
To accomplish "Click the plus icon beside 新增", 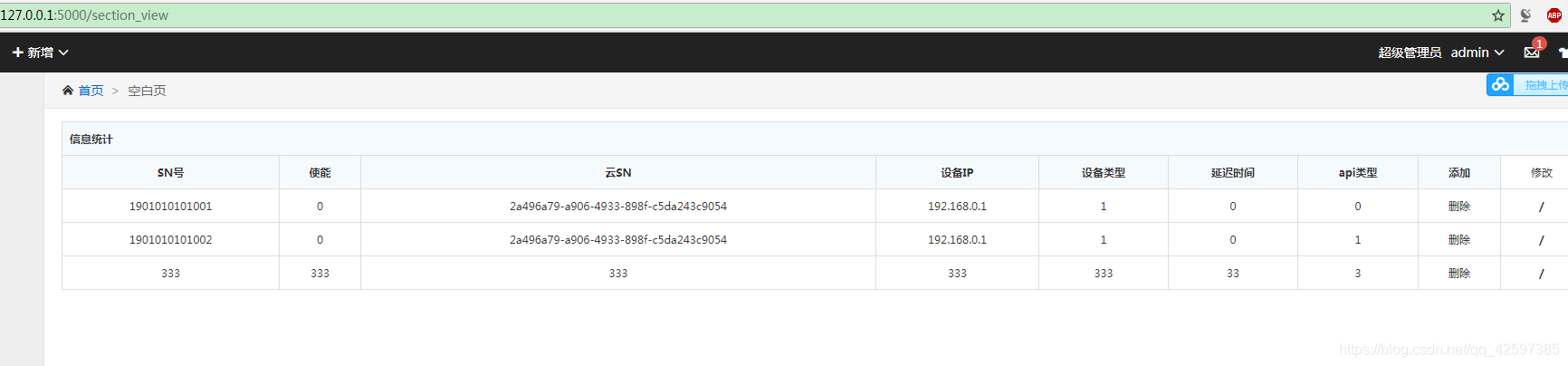I will (x=17, y=53).
